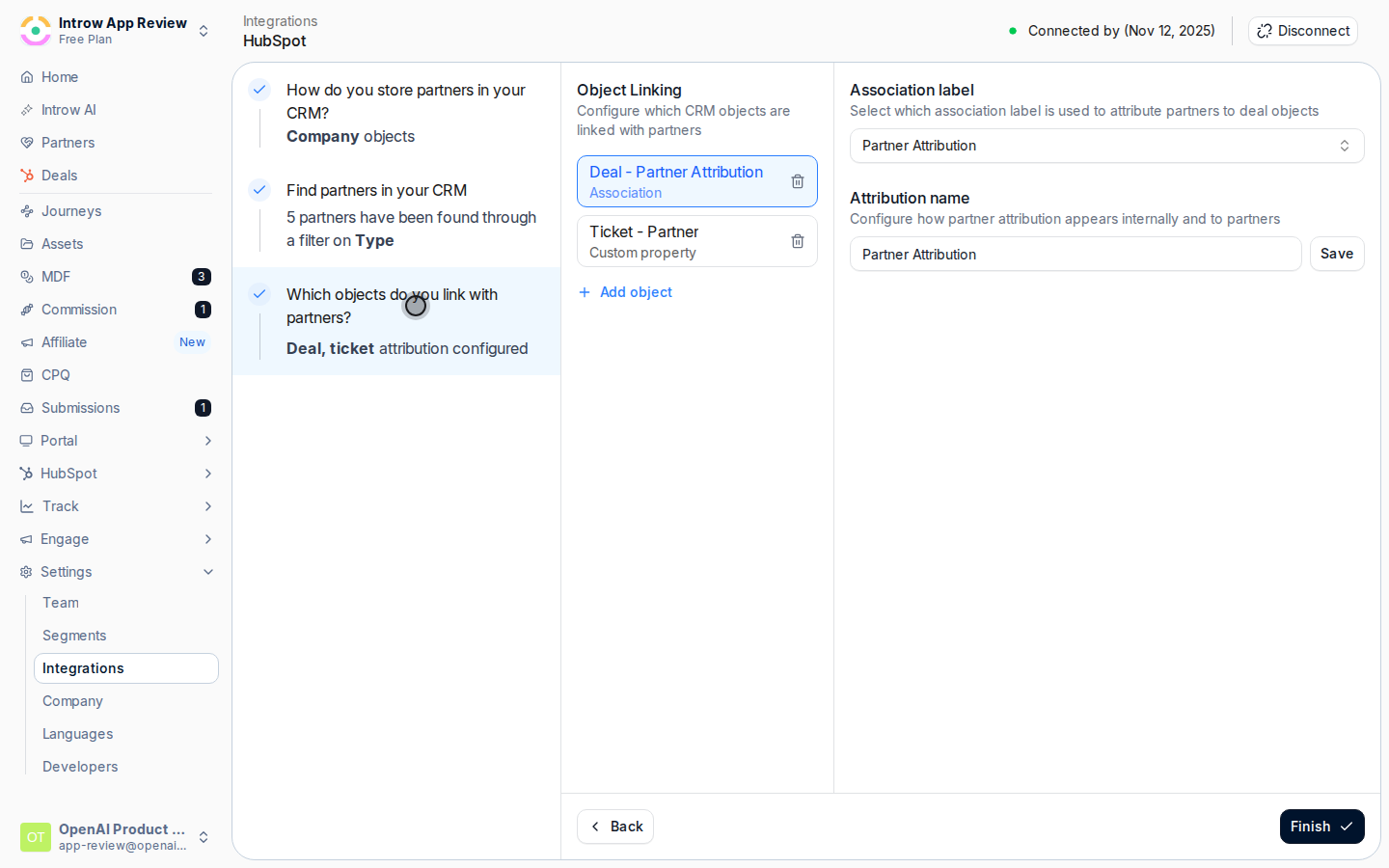Image resolution: width=1389 pixels, height=868 pixels.
Task: Click the Integrations breadcrumb link
Action: (280, 21)
